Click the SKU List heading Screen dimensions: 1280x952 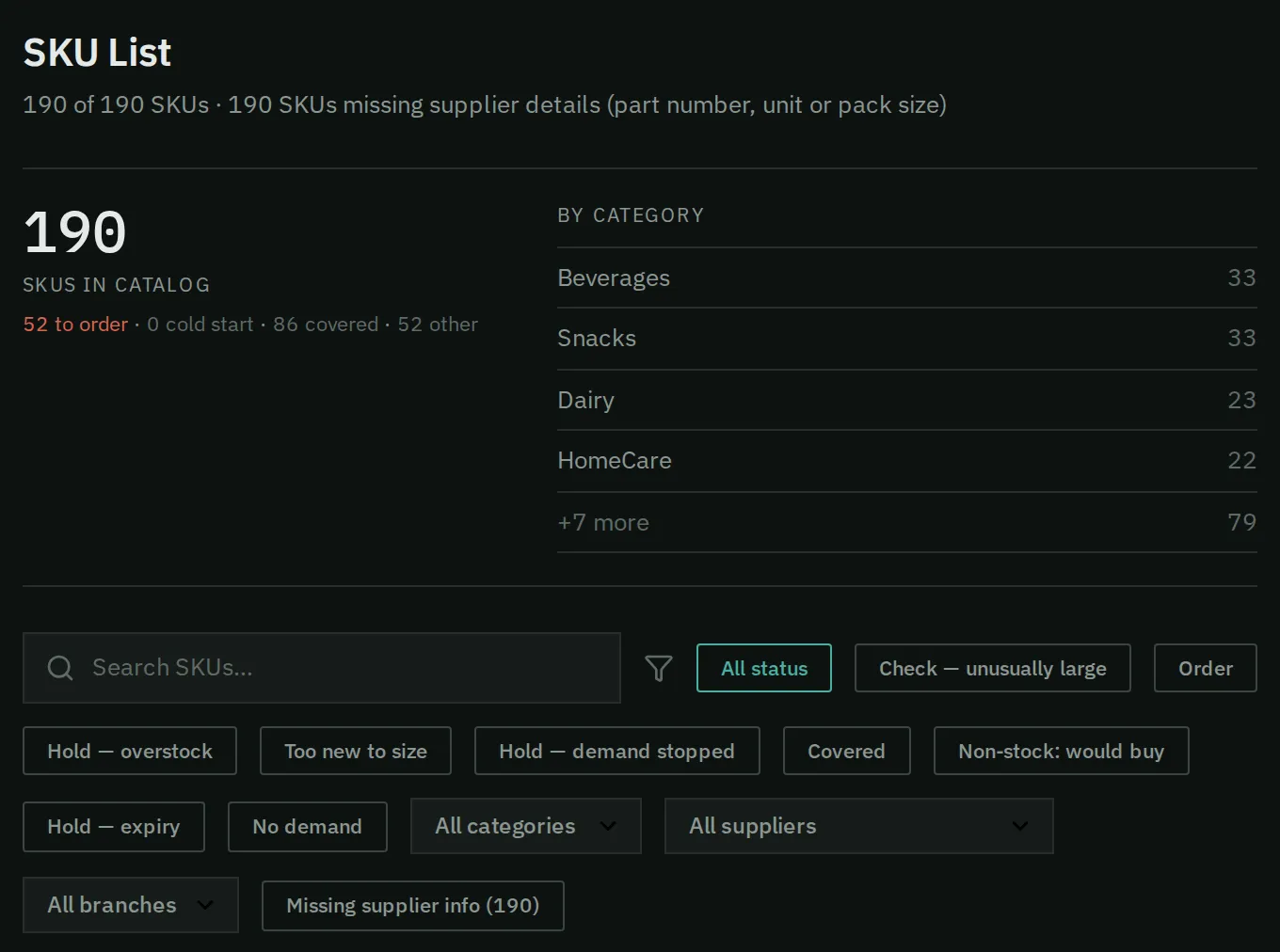(97, 53)
